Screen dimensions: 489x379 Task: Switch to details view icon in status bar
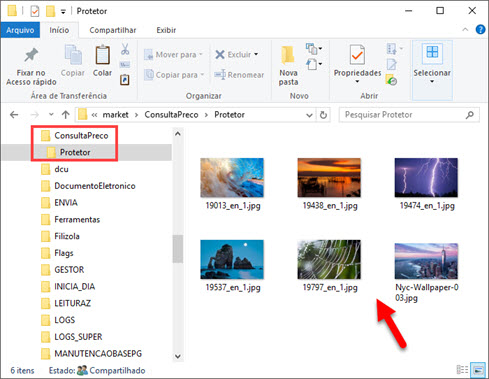(x=462, y=370)
